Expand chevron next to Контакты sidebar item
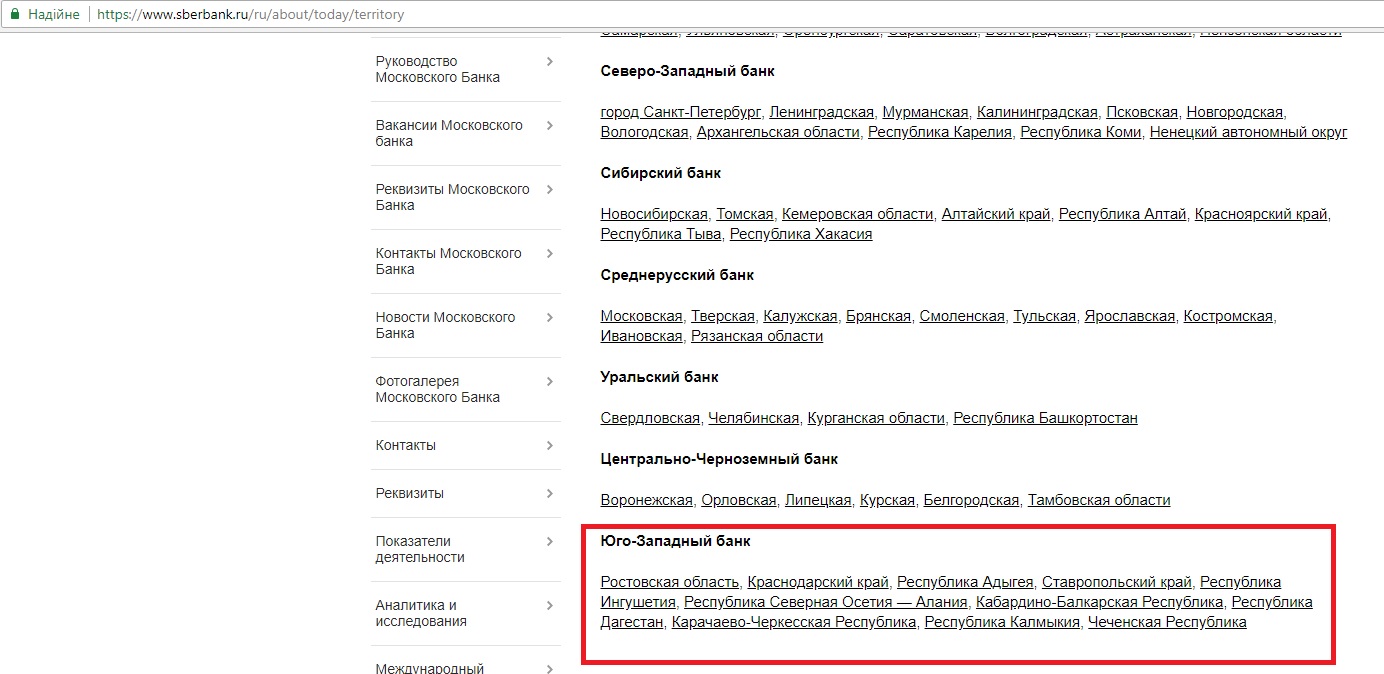This screenshot has height=674, width=1384. click(x=550, y=445)
